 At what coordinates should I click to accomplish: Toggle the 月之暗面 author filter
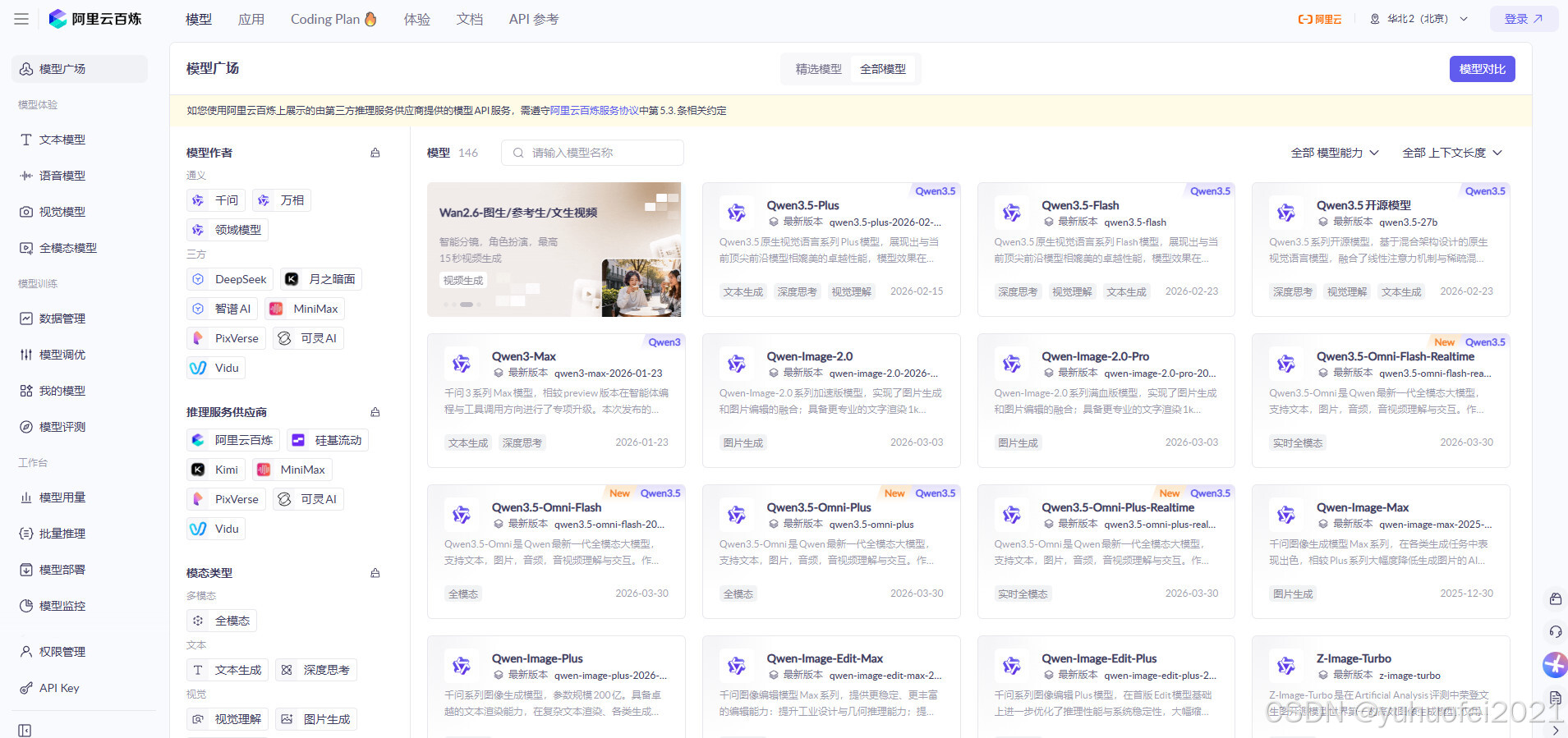point(321,279)
